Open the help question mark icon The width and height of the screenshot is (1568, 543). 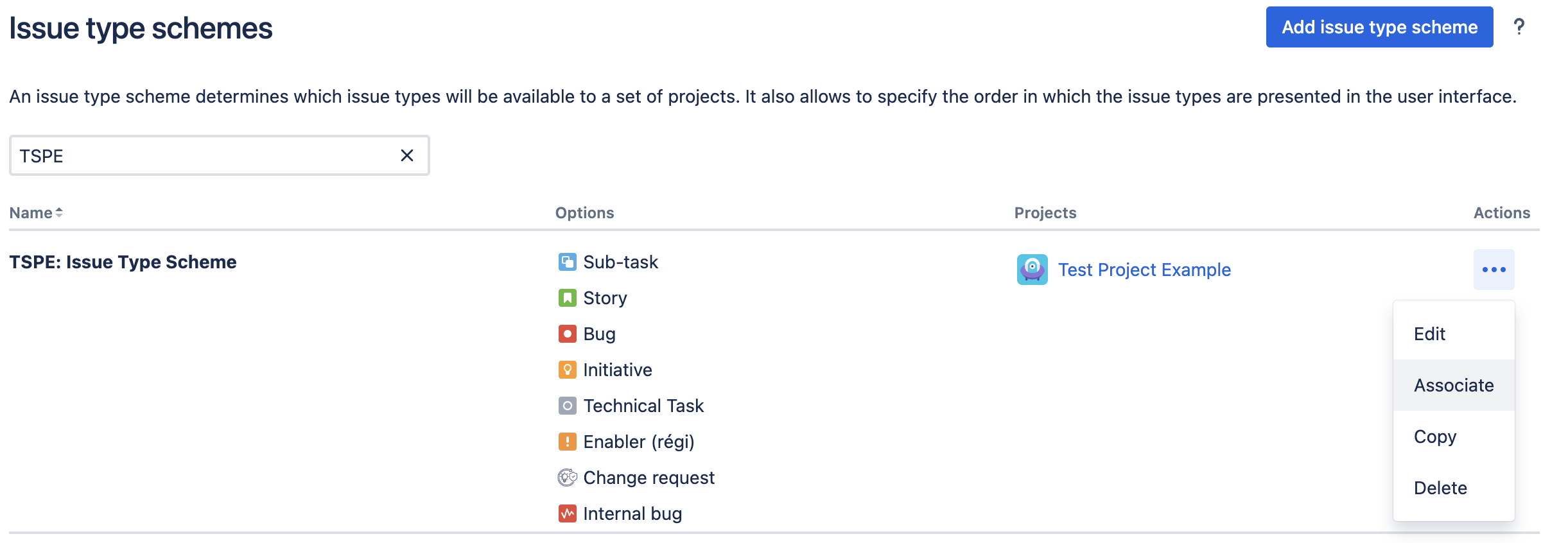tap(1519, 27)
